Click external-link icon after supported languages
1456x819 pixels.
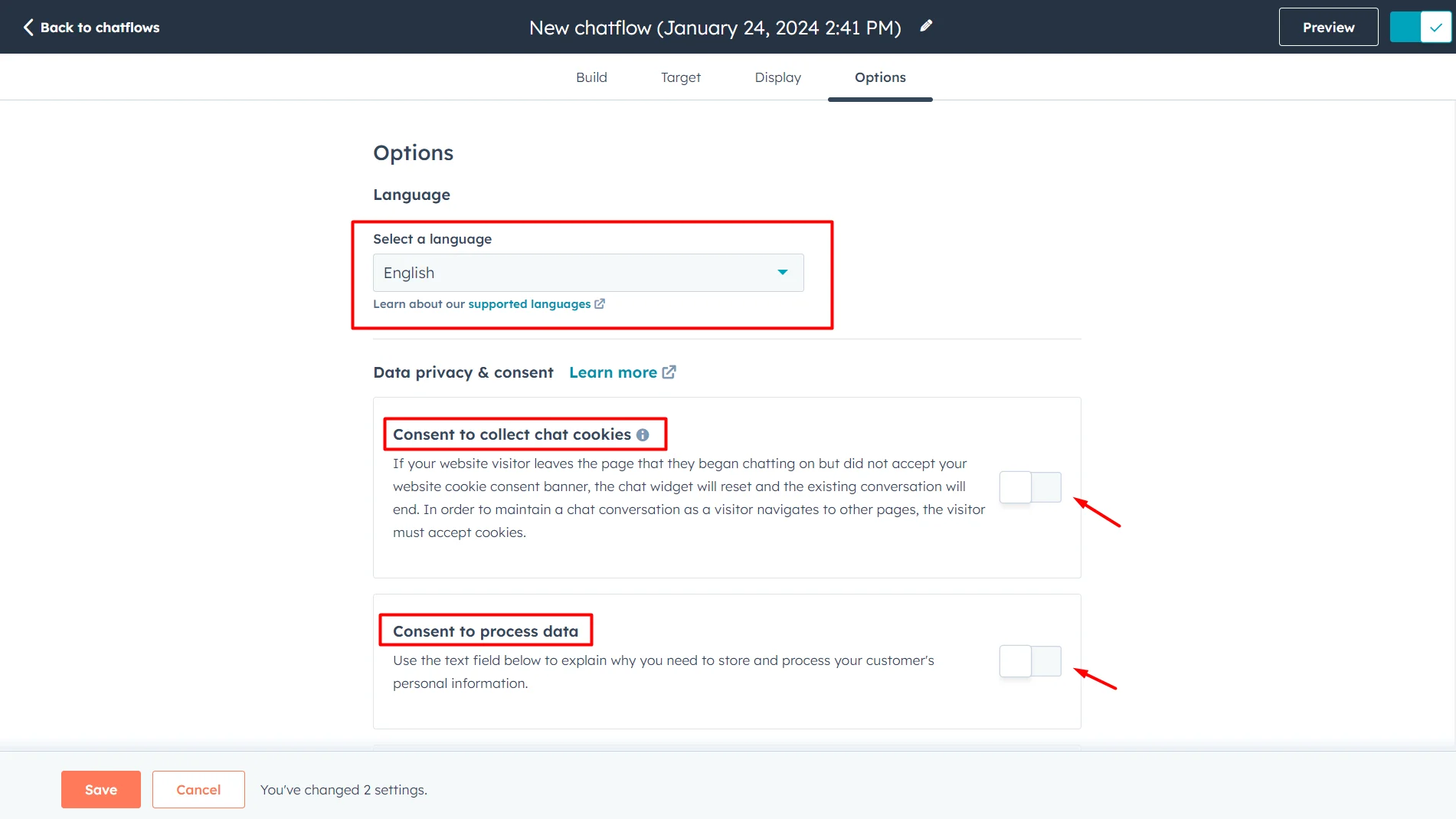pyautogui.click(x=600, y=304)
